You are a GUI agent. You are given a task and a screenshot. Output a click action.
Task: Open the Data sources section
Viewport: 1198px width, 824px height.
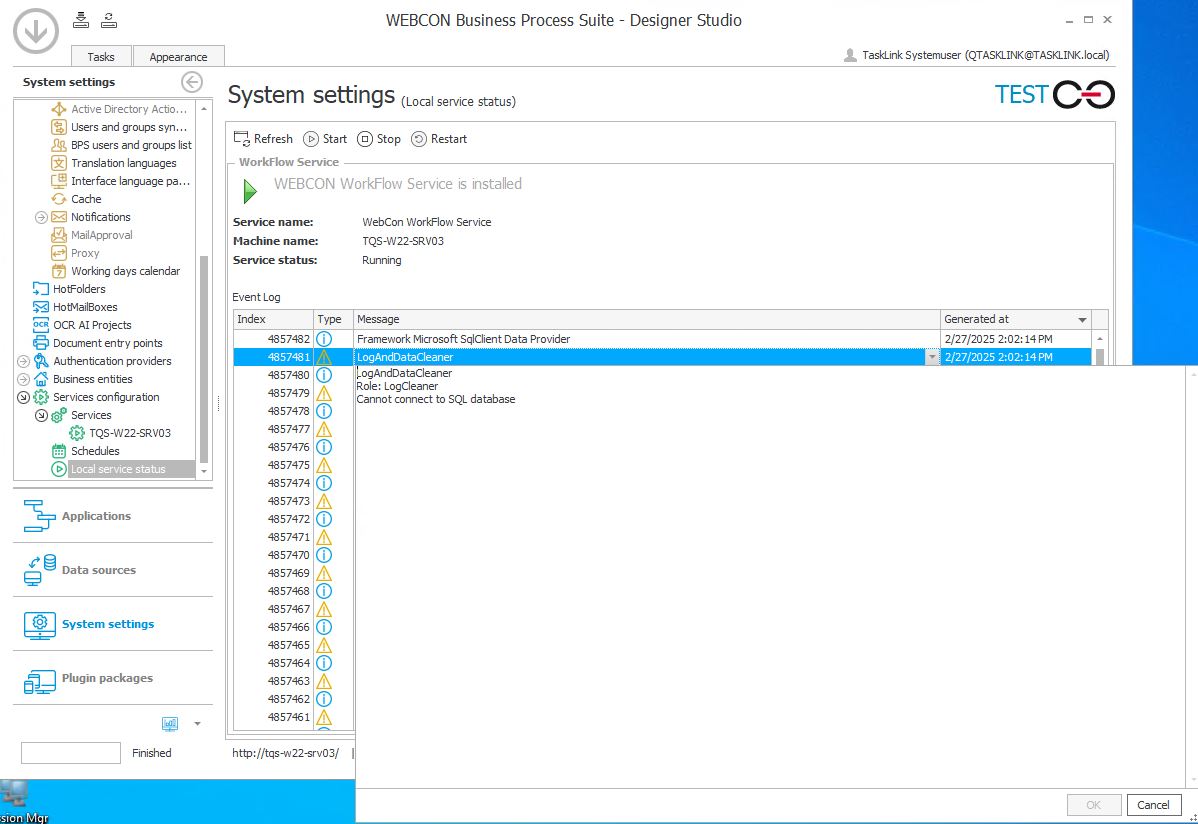pos(113,570)
